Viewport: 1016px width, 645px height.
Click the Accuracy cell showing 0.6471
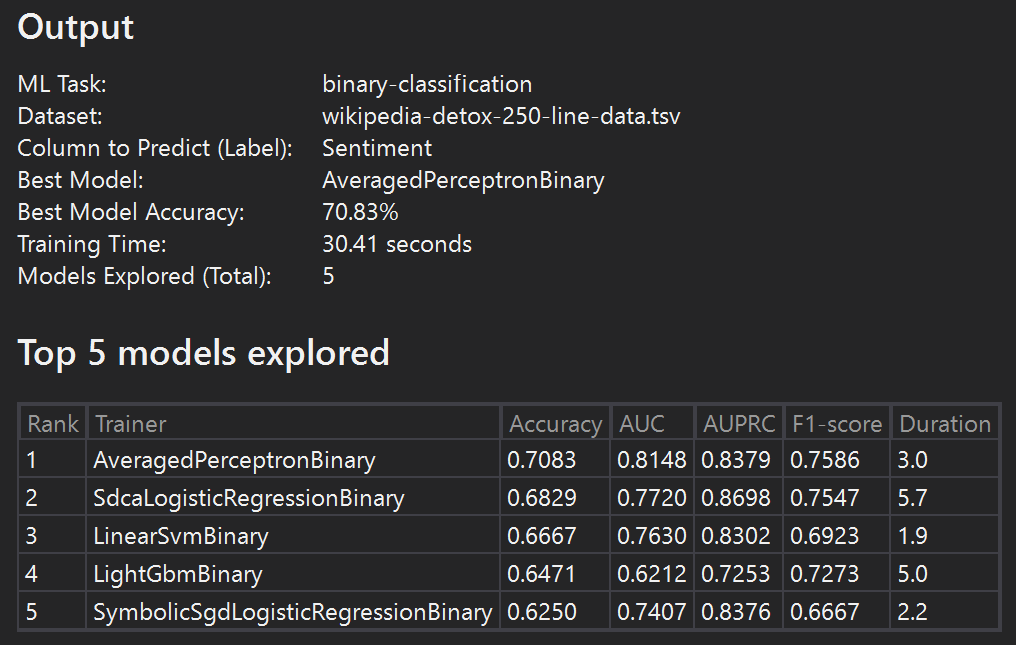coord(541,574)
